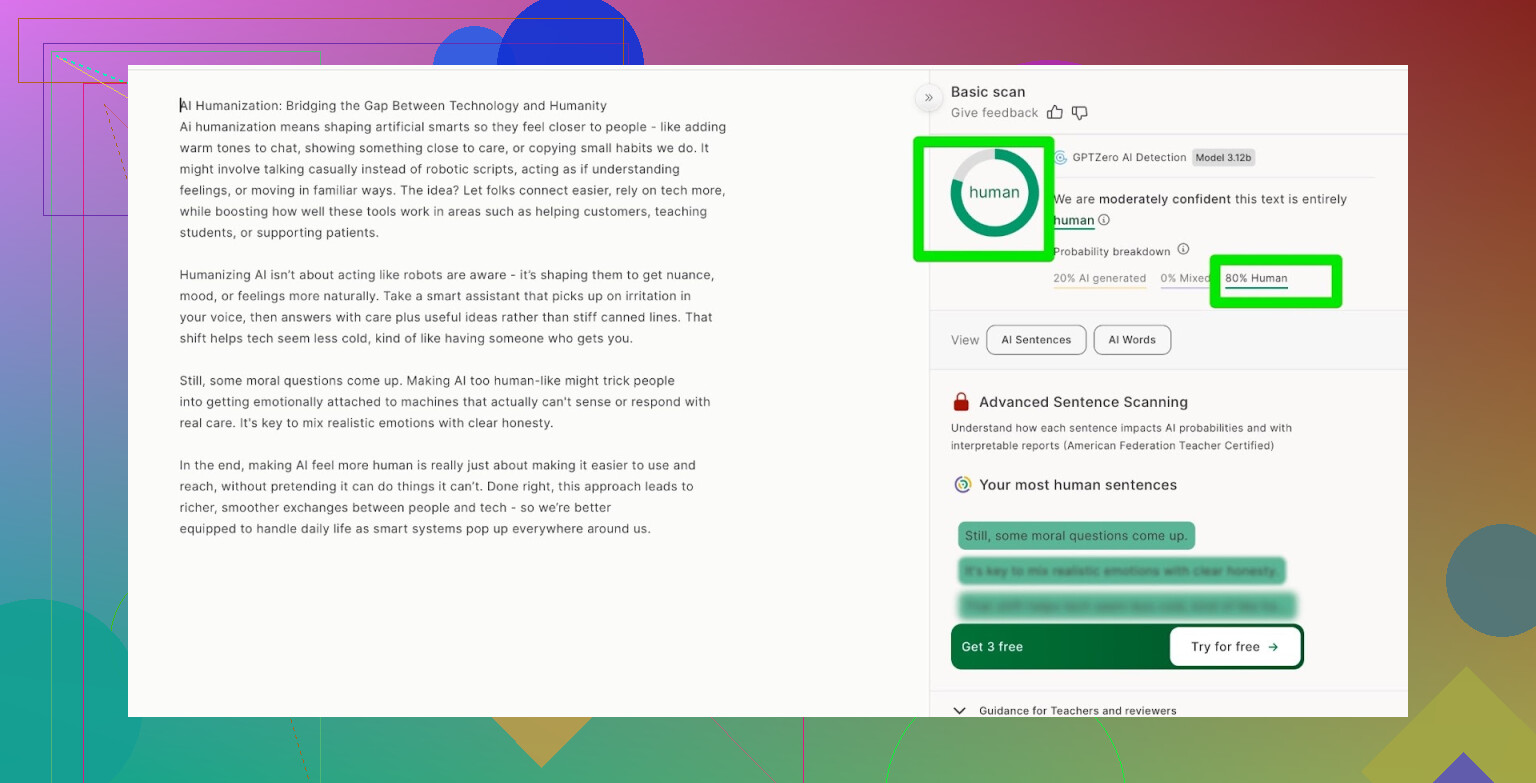Click the icon beside Your most human sentences
The height and width of the screenshot is (783, 1536).
click(x=962, y=485)
